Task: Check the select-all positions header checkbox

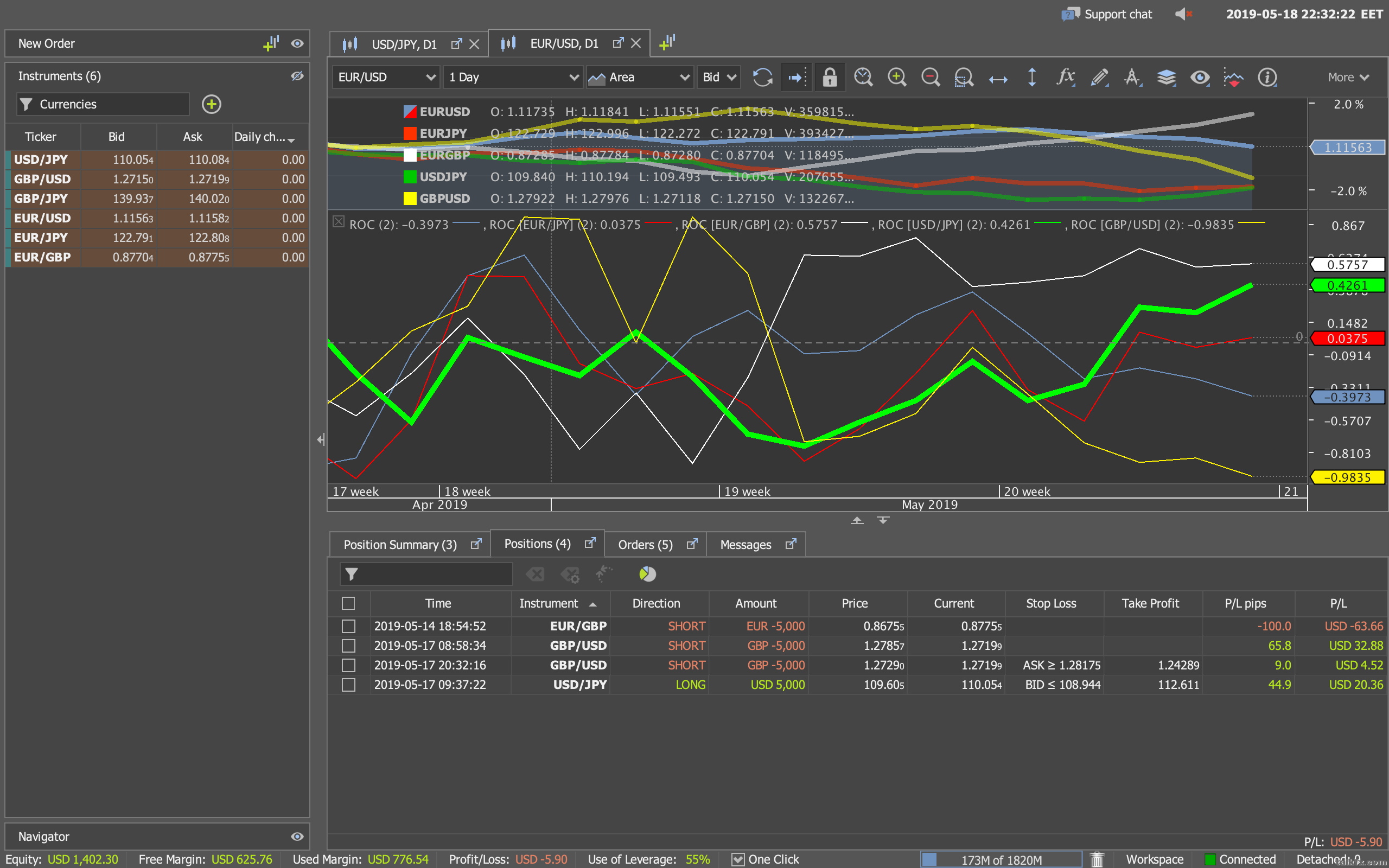Action: point(348,603)
